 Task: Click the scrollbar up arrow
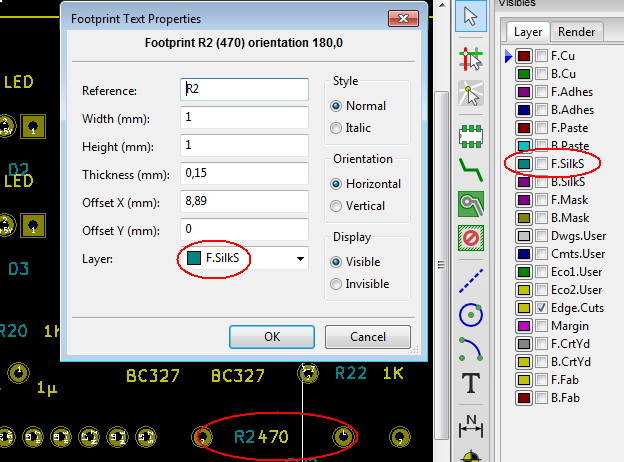(x=442, y=5)
